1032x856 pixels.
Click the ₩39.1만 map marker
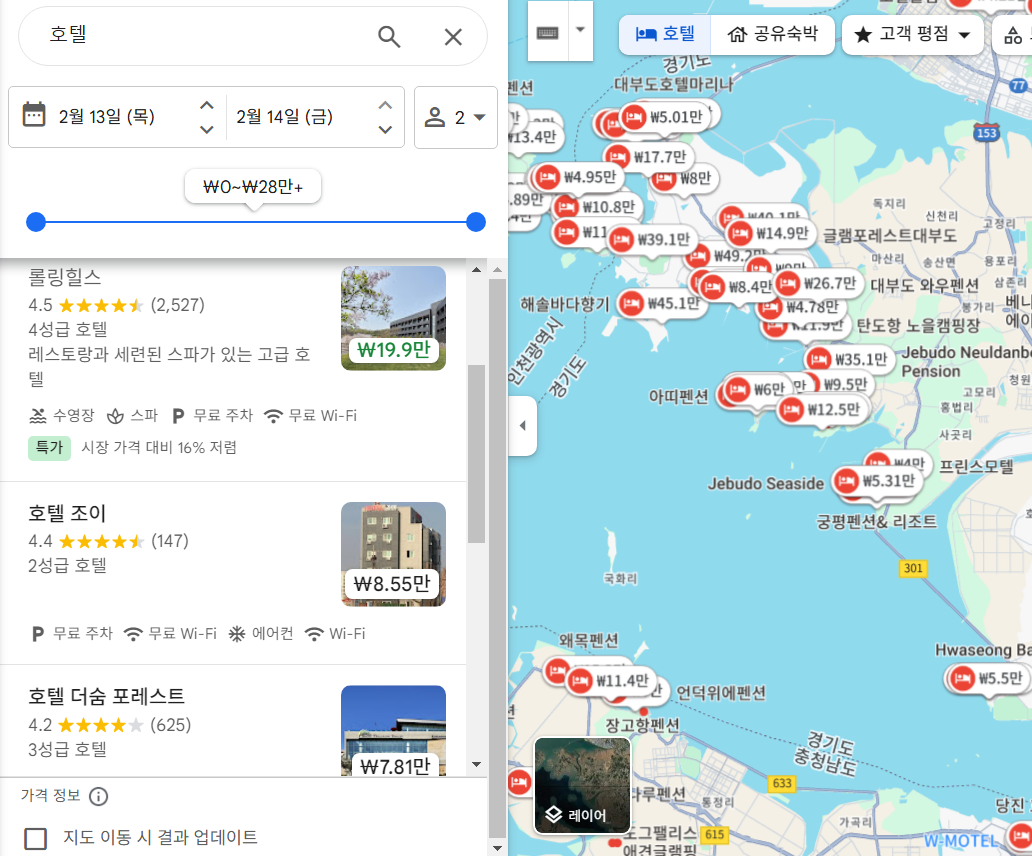point(652,239)
